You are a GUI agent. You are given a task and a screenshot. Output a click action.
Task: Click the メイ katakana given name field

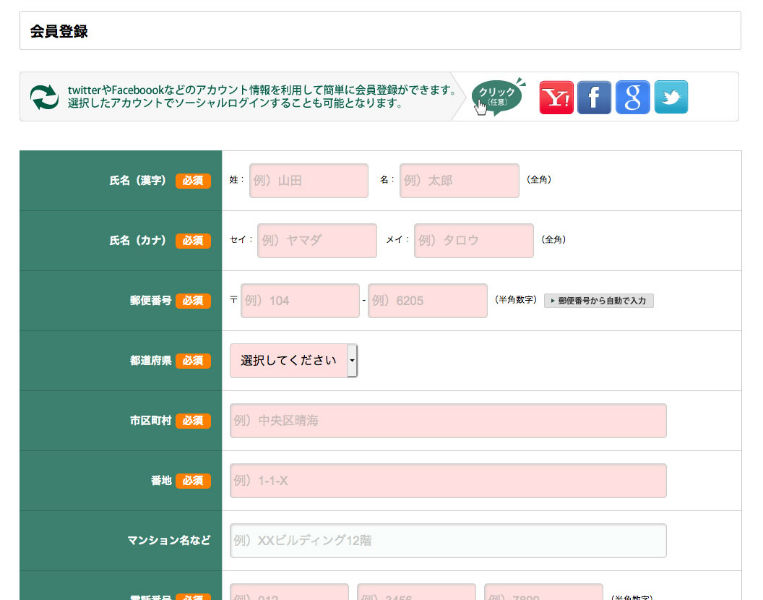pos(474,241)
